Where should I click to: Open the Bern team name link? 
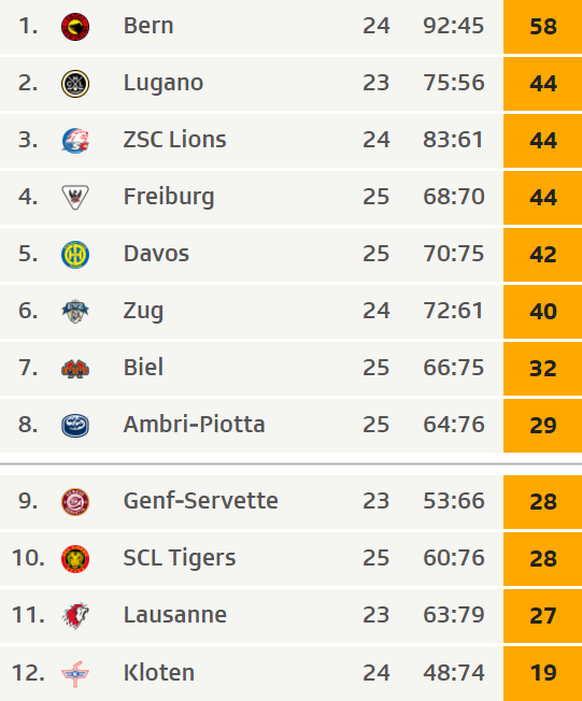pyautogui.click(x=148, y=25)
